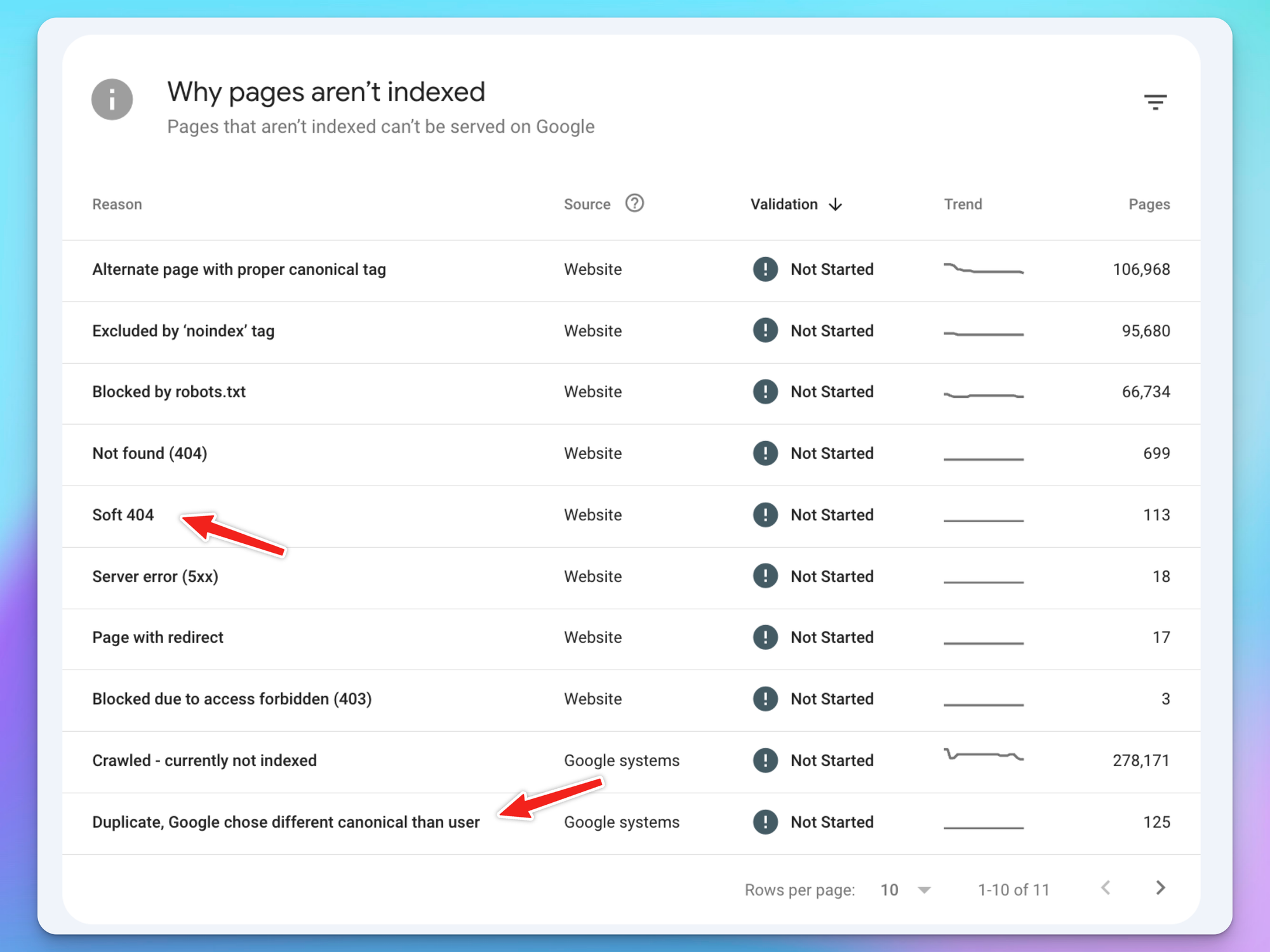The image size is (1270, 952).
Task: Click the Trend column header
Action: pyautogui.click(x=962, y=204)
